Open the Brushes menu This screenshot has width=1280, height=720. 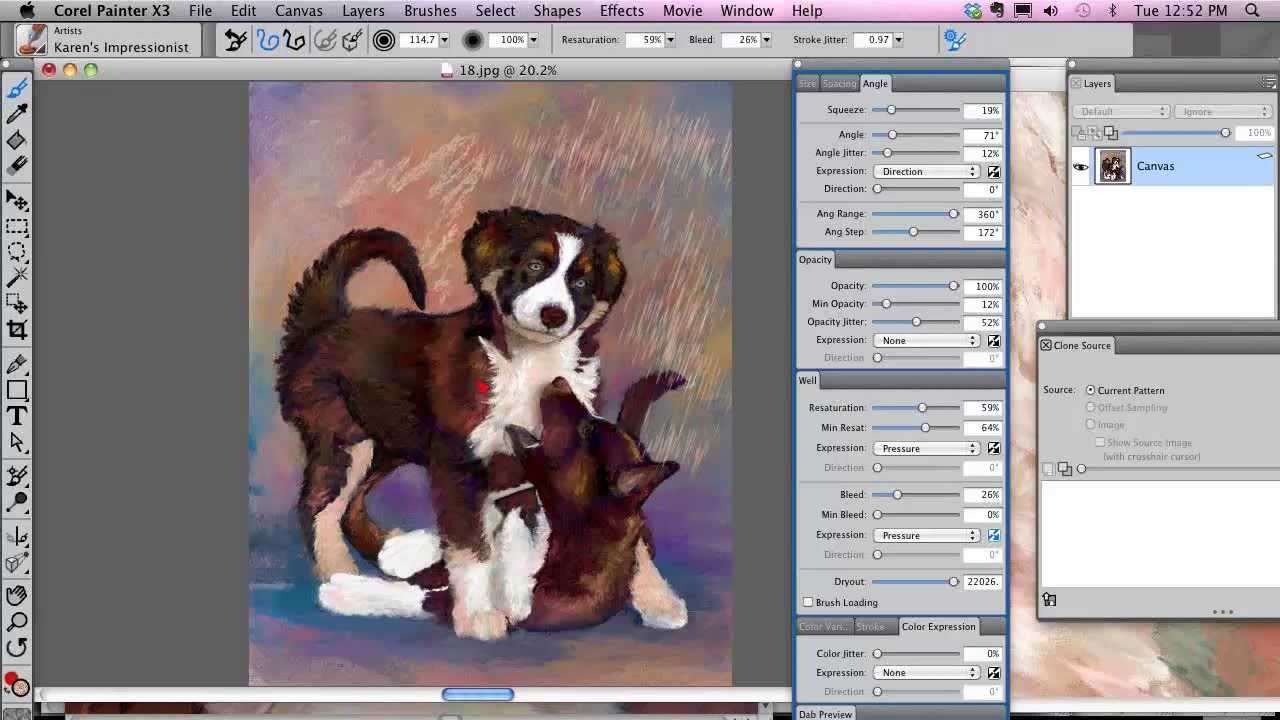(x=430, y=11)
